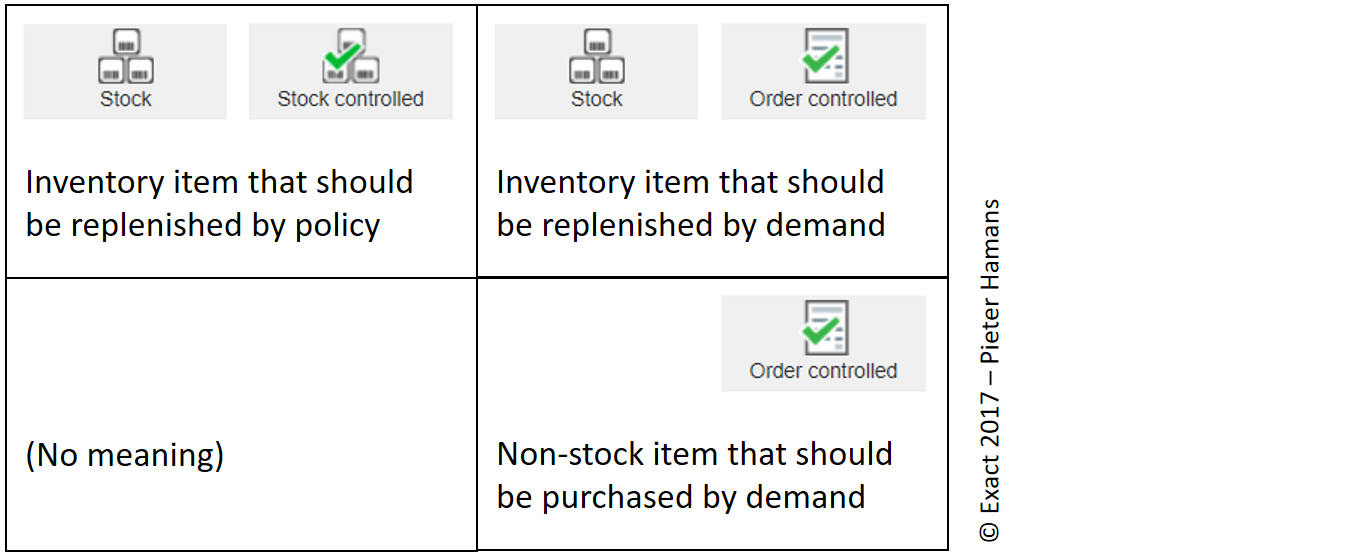Click the Order controlled checklist icon above the non-stock item text
Viewport: 1366px width, 557px height.
(824, 328)
